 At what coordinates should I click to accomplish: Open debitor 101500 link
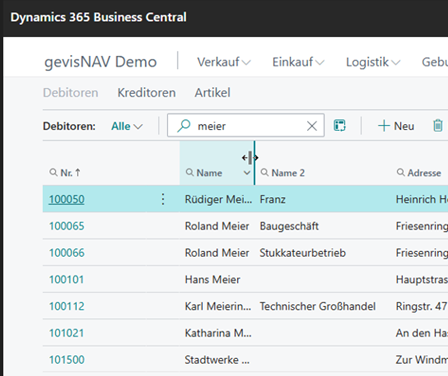tap(67, 359)
